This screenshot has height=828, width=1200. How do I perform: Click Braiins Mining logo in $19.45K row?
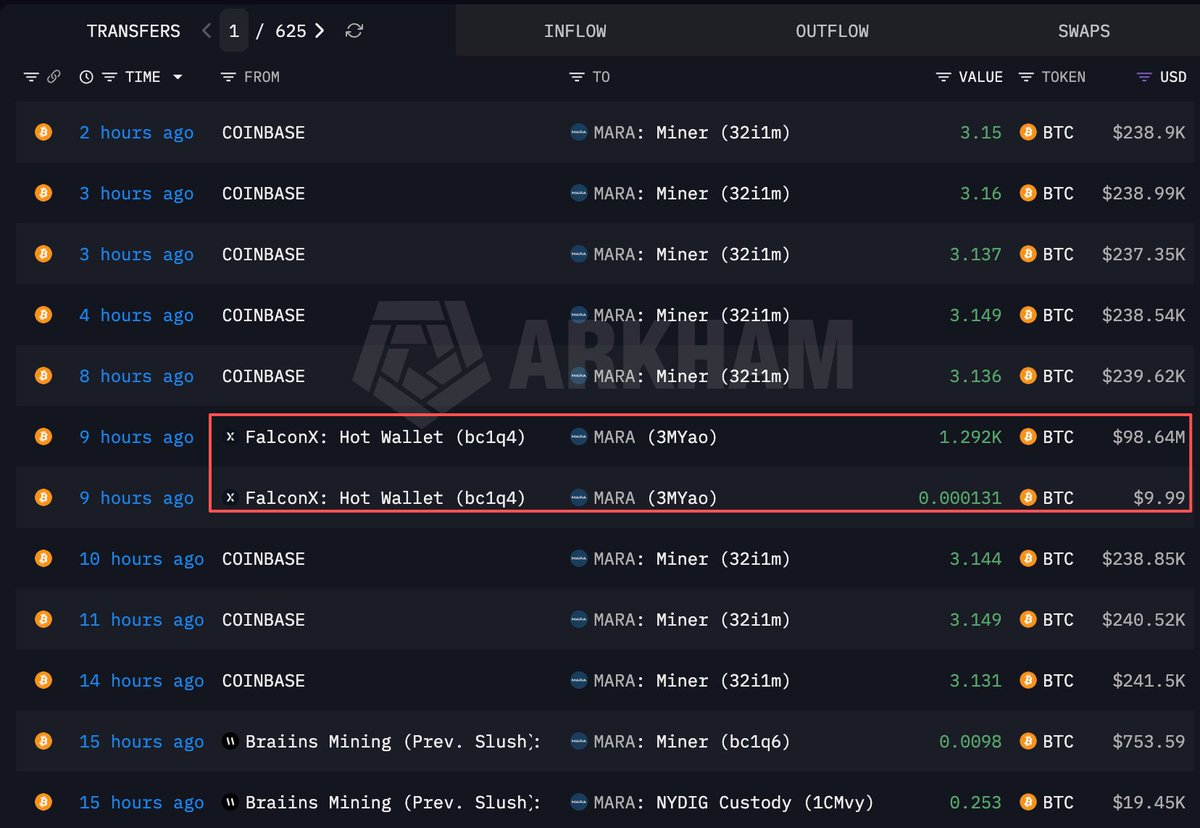pyautogui.click(x=229, y=803)
